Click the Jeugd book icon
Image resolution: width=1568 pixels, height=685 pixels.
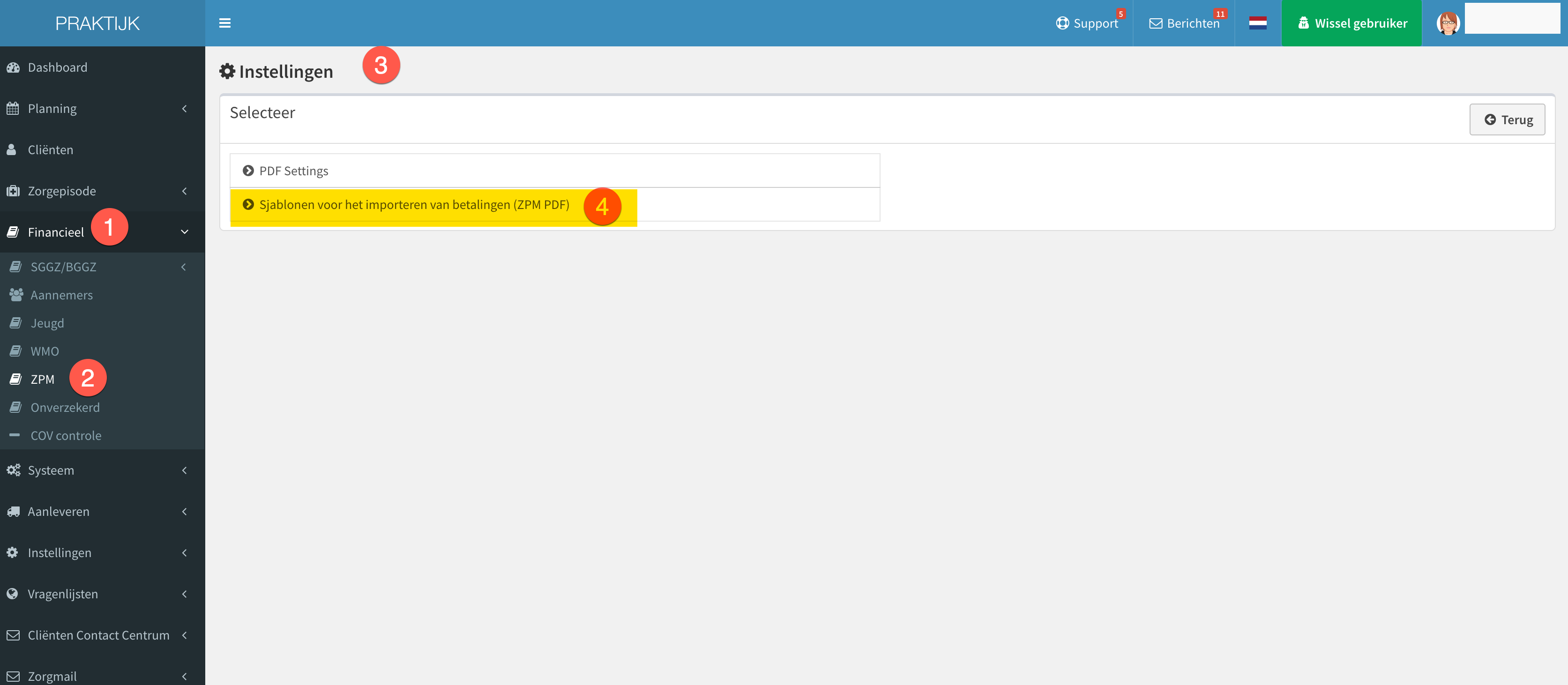(x=16, y=323)
